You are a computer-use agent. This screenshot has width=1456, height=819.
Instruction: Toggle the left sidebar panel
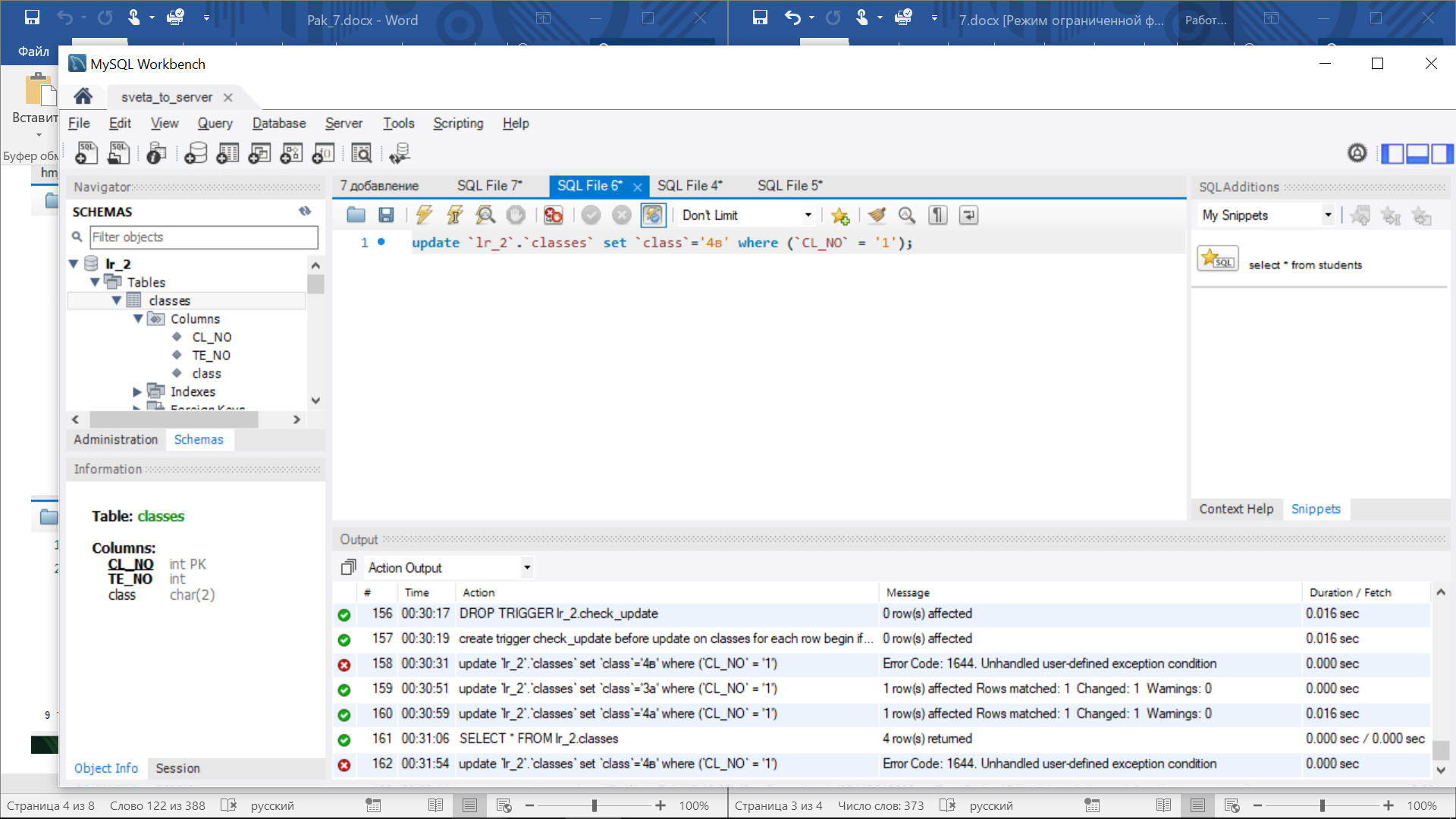pos(1392,154)
